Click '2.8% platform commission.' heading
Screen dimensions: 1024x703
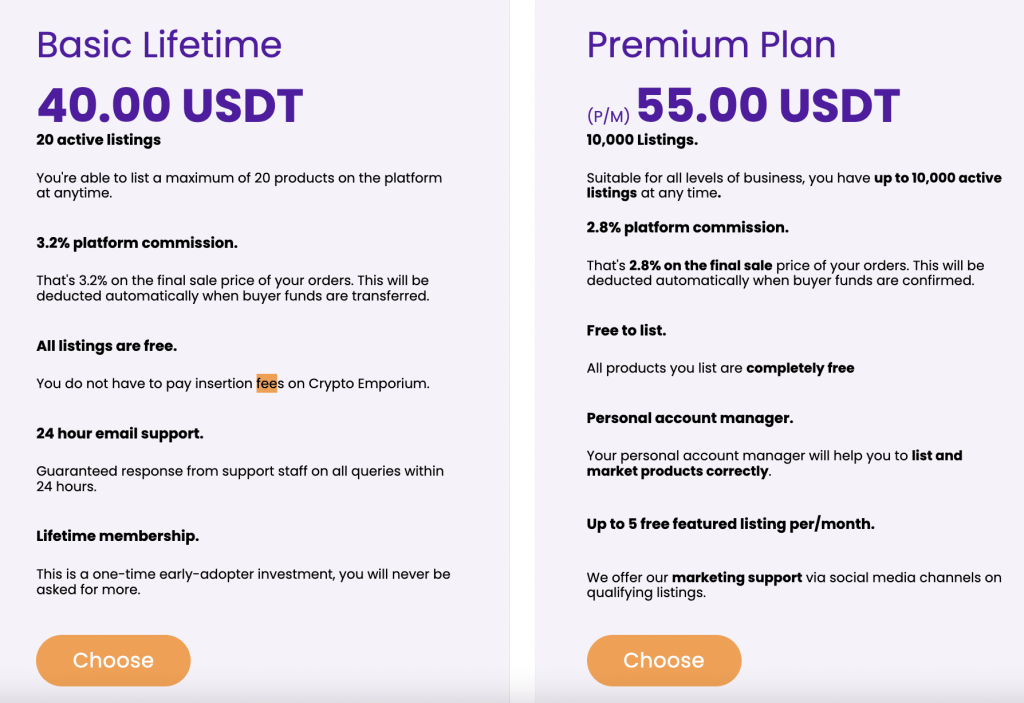pyautogui.click(x=688, y=227)
